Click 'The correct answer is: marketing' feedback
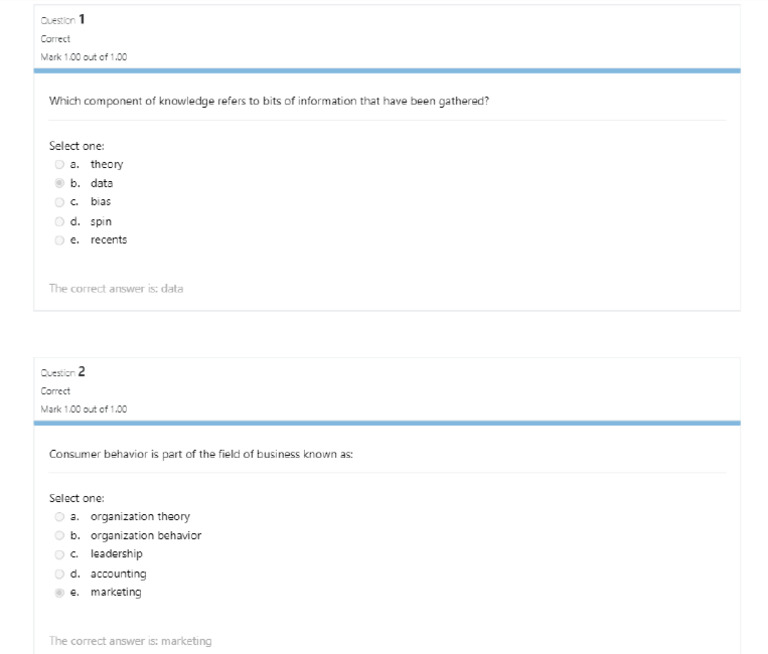This screenshot has width=768, height=654. click(130, 641)
